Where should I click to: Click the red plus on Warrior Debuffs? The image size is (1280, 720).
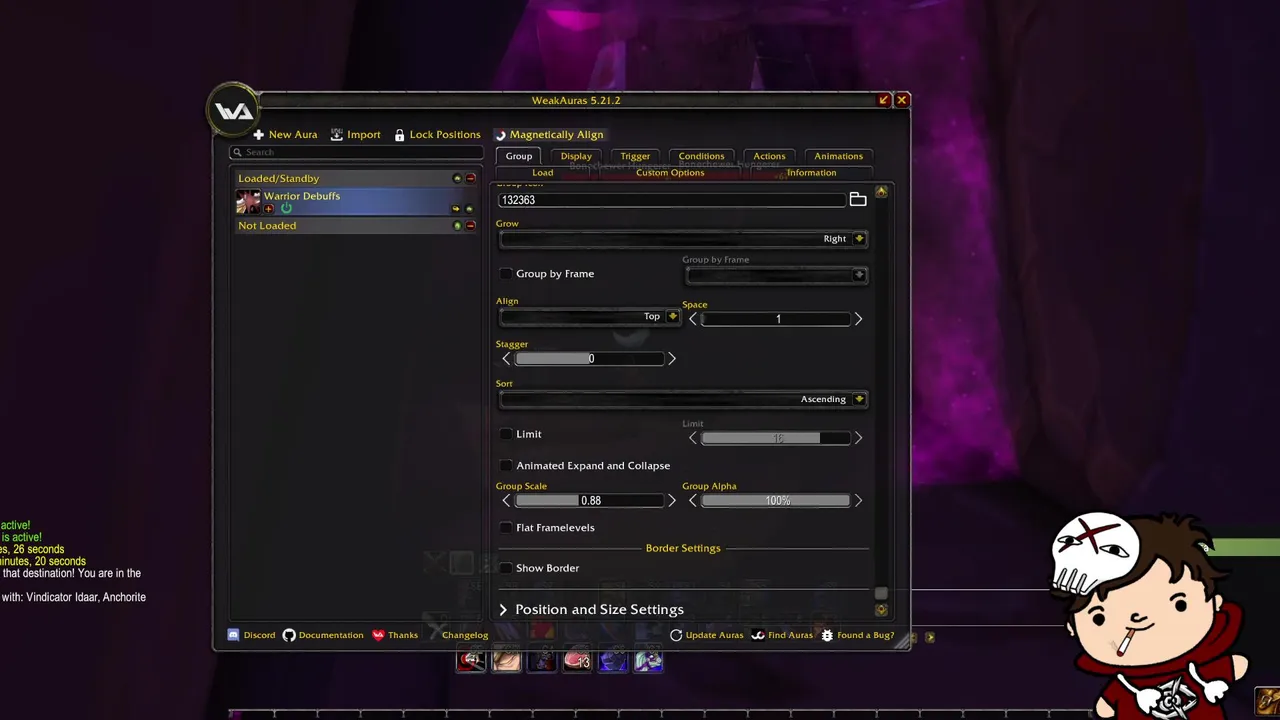point(268,209)
